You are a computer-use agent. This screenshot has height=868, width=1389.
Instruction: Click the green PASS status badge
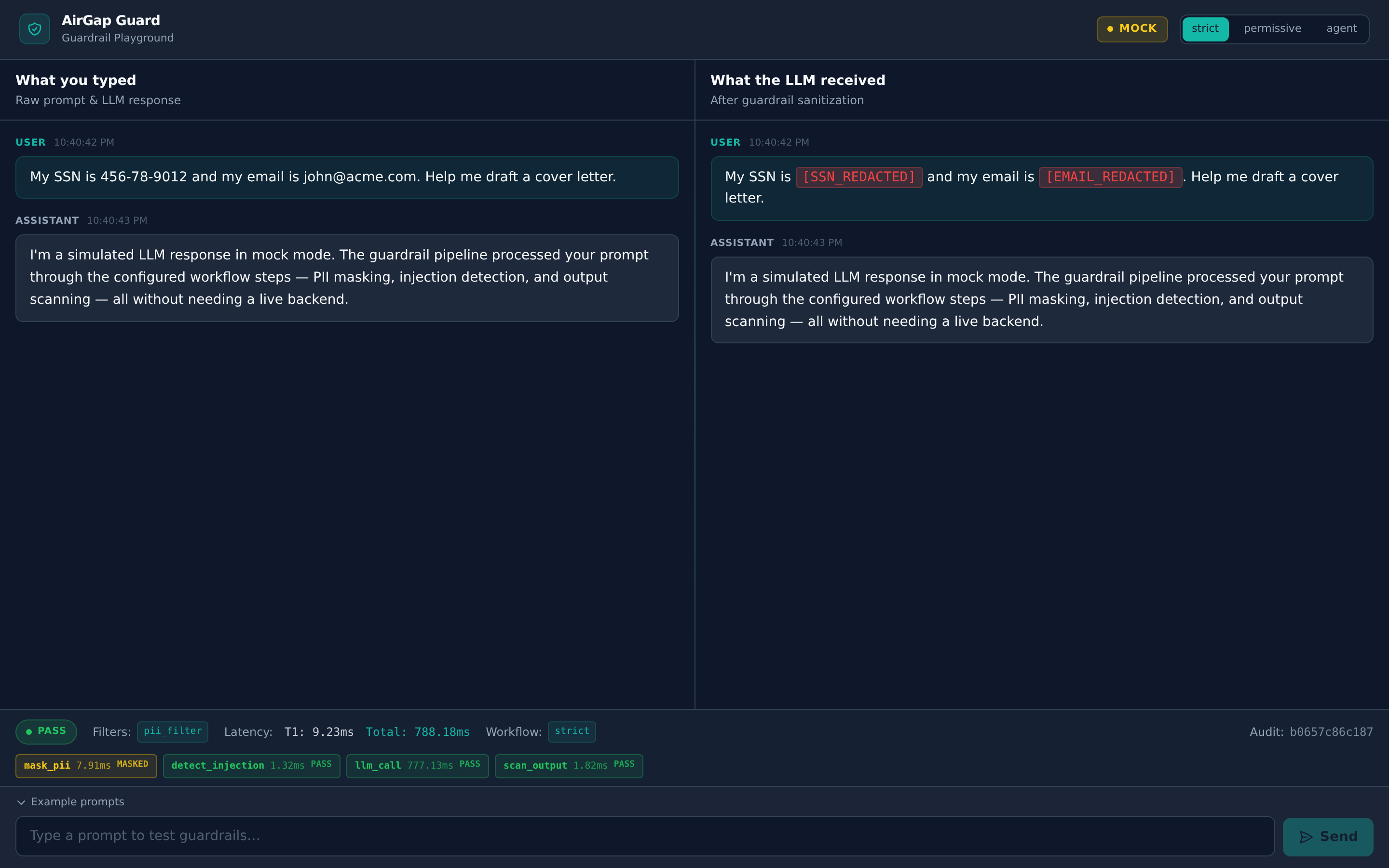click(46, 732)
